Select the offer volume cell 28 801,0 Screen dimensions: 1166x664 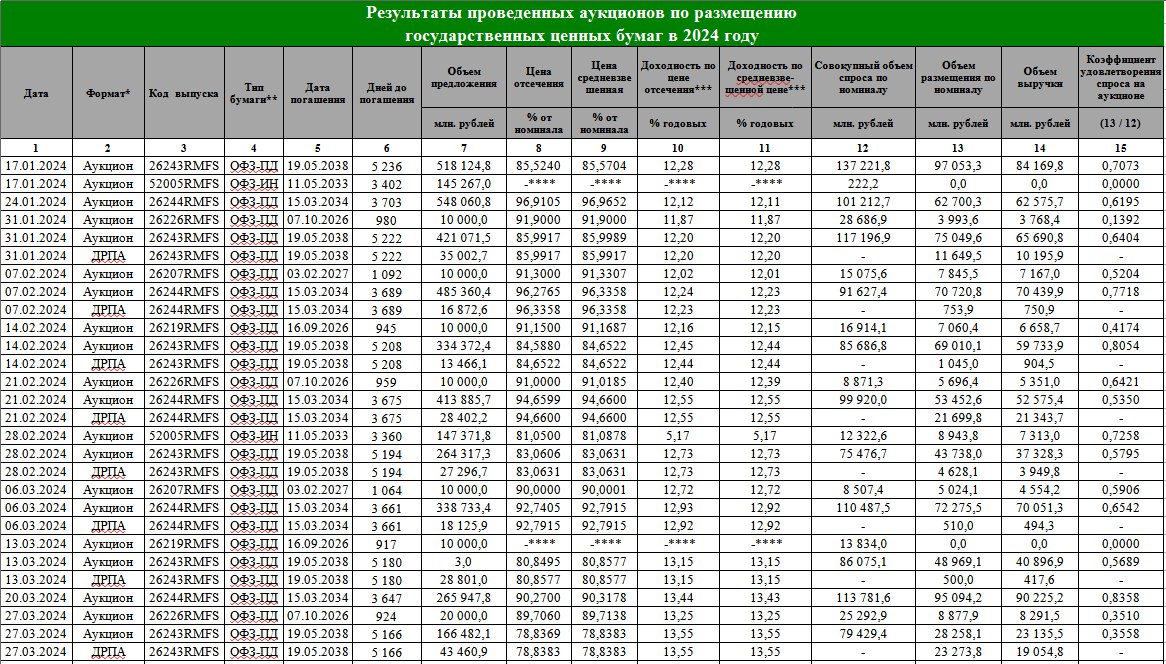click(464, 579)
